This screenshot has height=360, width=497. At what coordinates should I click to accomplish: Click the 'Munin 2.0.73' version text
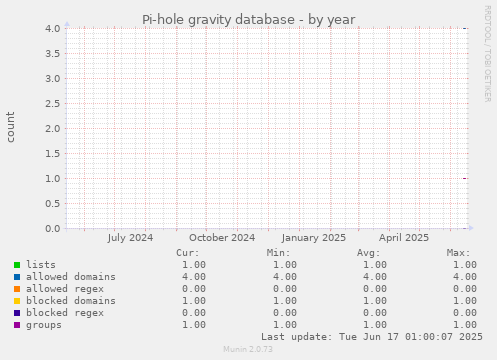(x=248, y=349)
